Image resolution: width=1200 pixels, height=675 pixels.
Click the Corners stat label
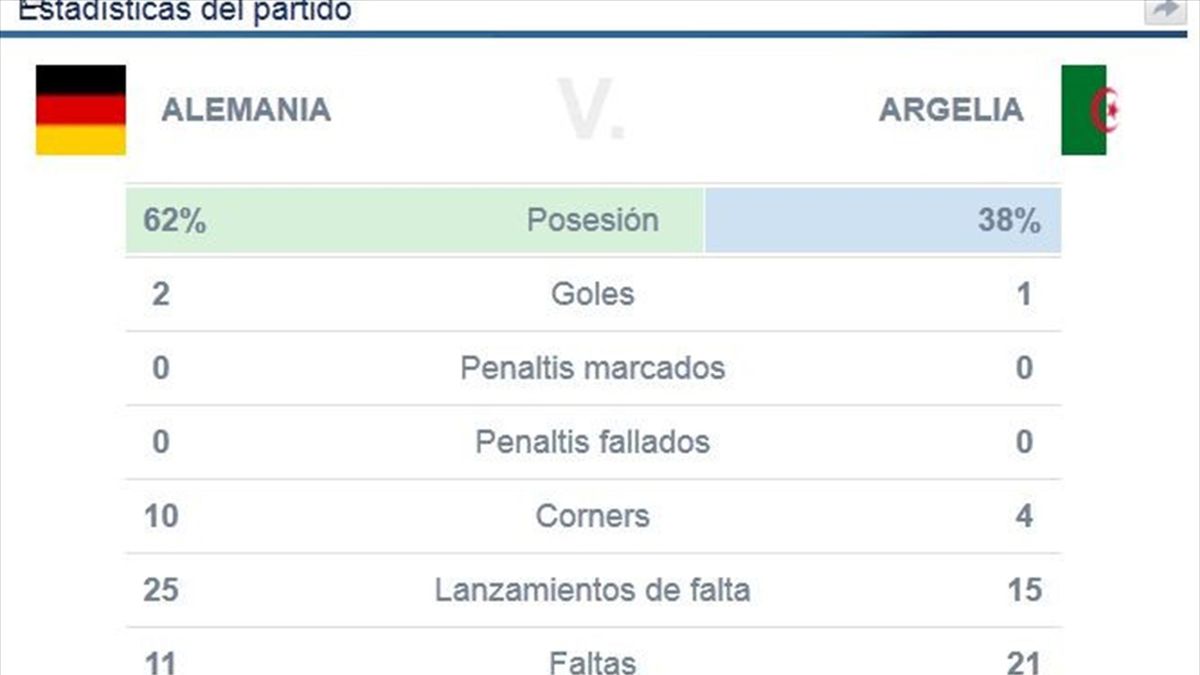click(x=592, y=516)
